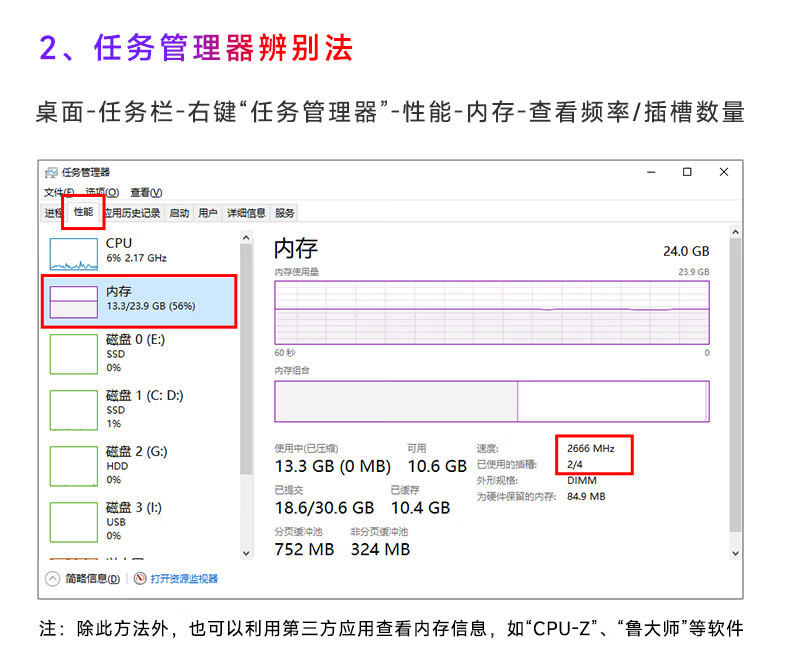
Task: Switch to the 详细信息 tab
Action: click(246, 213)
